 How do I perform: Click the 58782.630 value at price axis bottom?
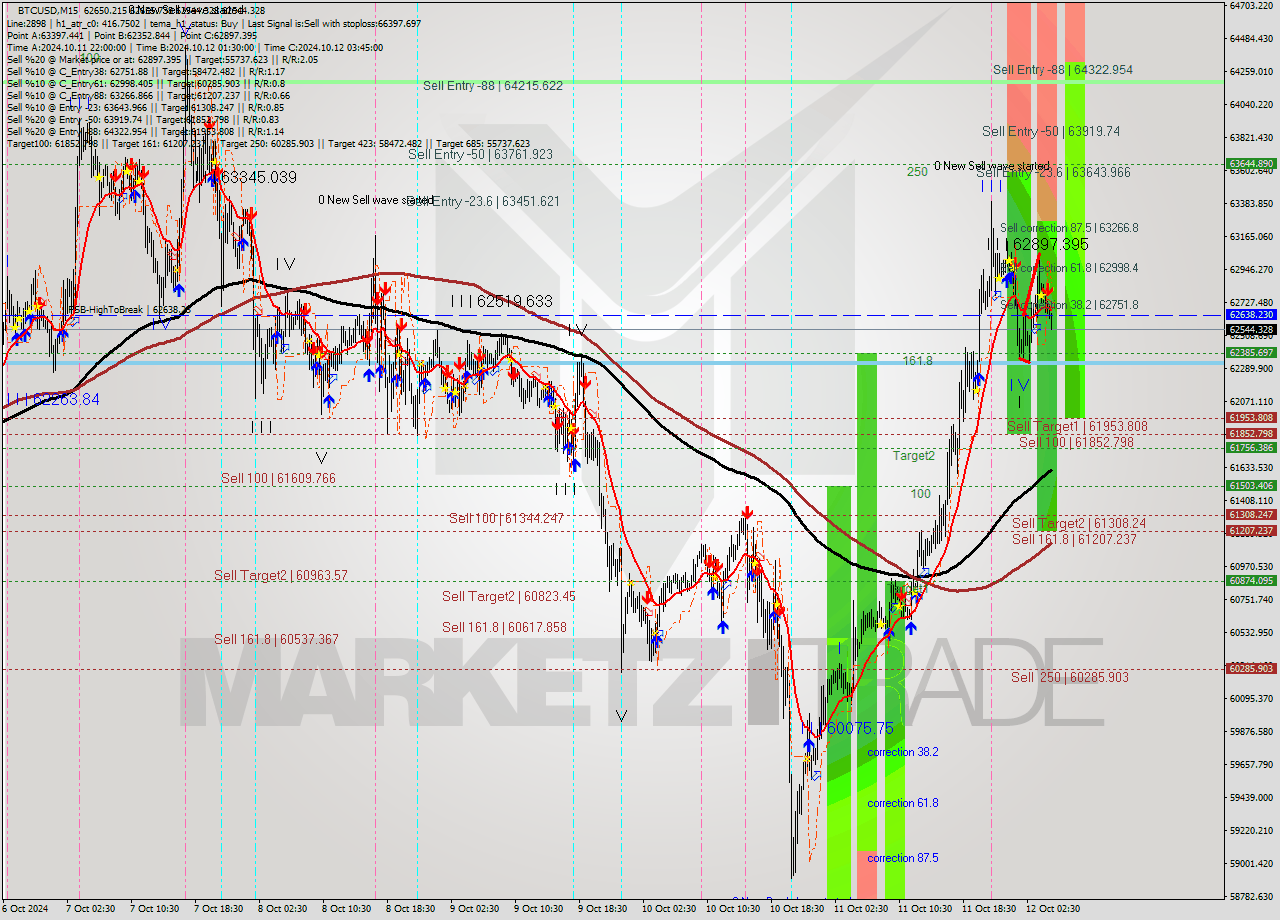[1251, 896]
